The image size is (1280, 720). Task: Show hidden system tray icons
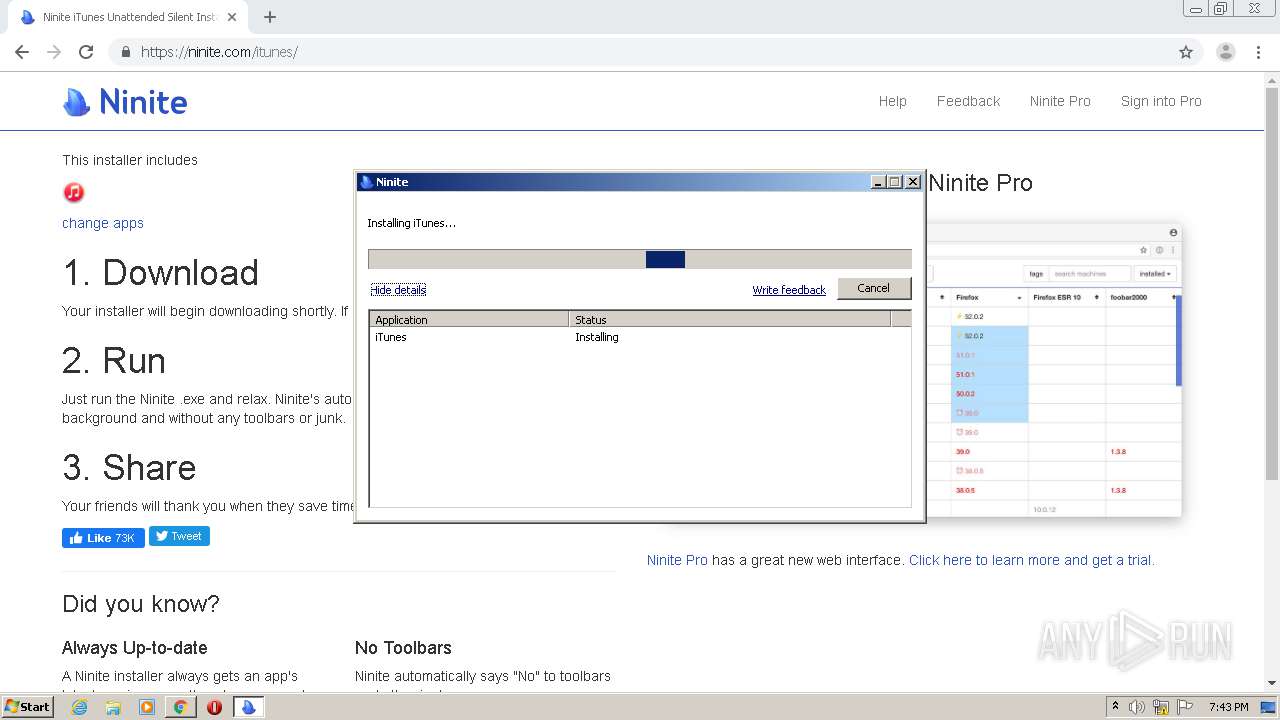point(1115,707)
